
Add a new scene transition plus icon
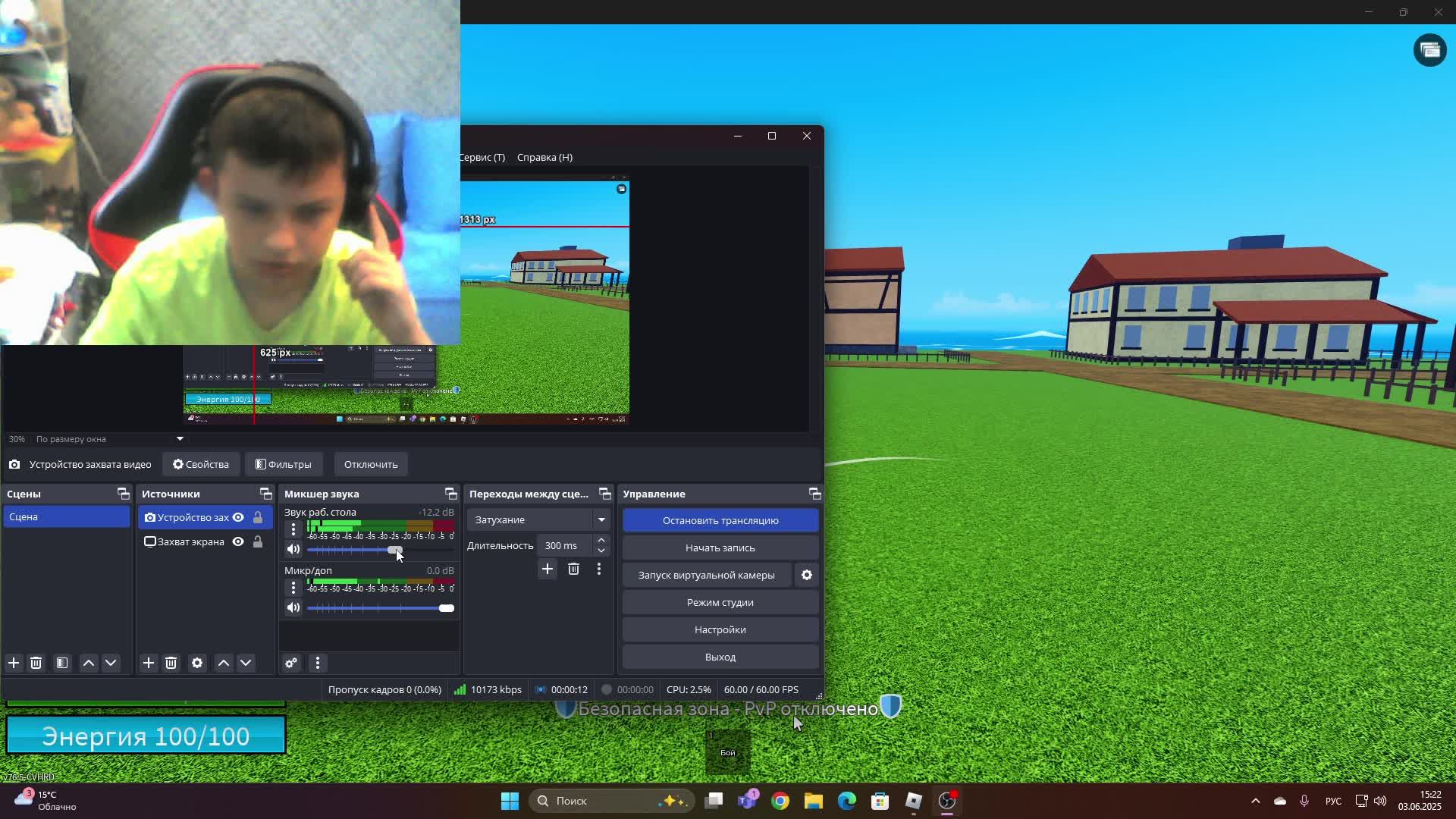[x=548, y=570]
